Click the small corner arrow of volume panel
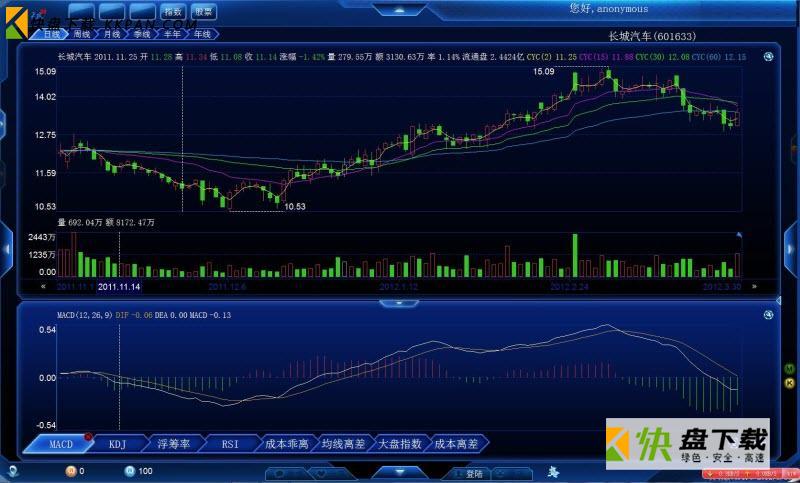 [x=738, y=235]
